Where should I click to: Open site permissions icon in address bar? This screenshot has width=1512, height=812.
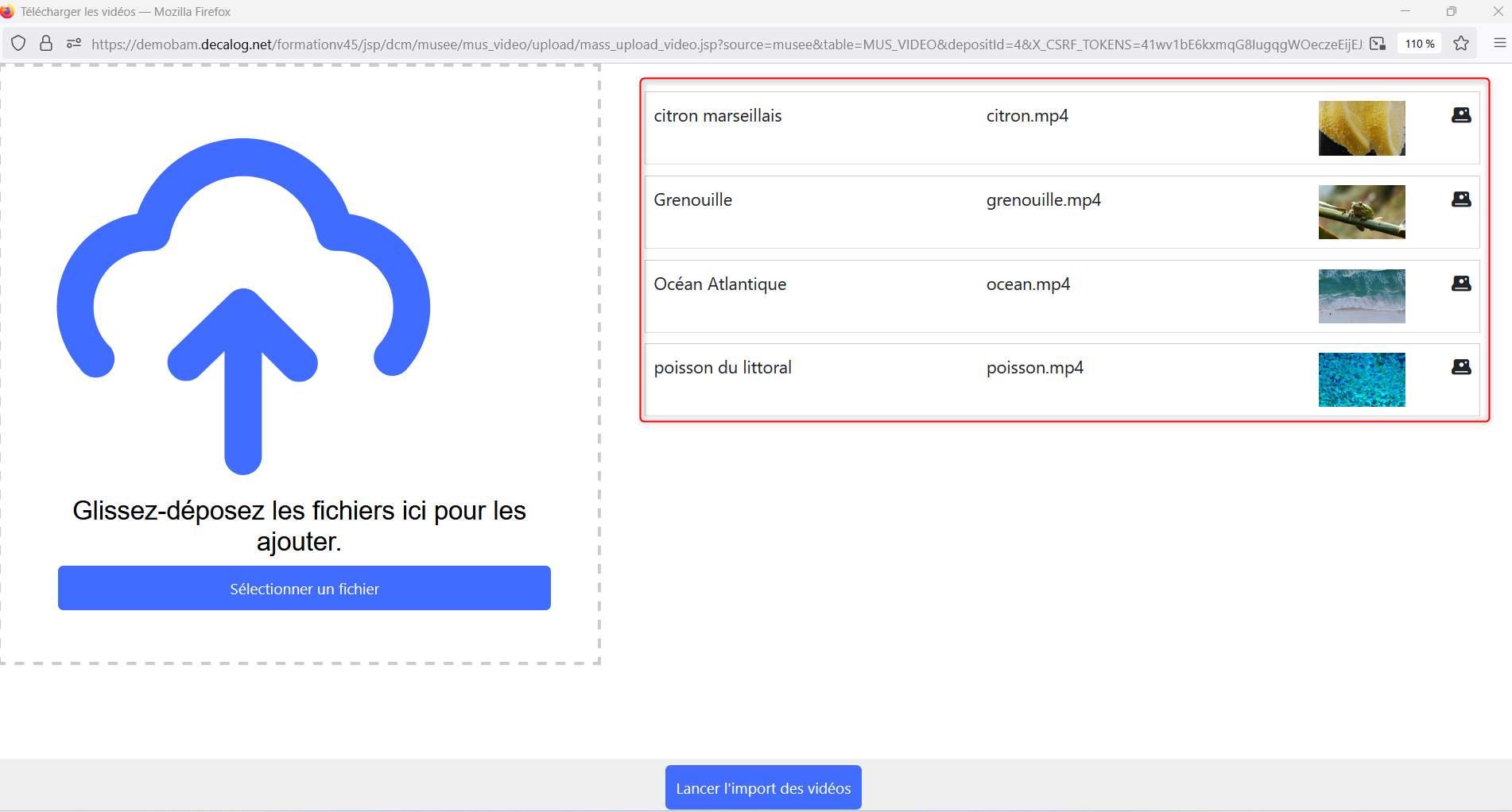click(x=74, y=44)
